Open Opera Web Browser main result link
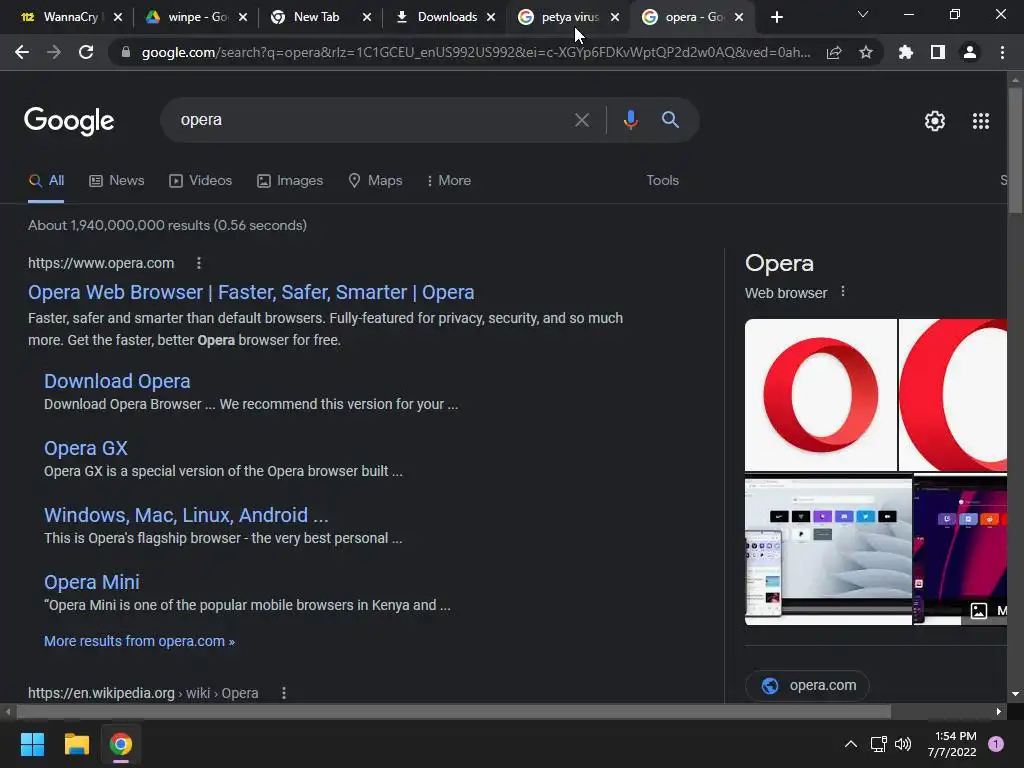 [x=251, y=293]
